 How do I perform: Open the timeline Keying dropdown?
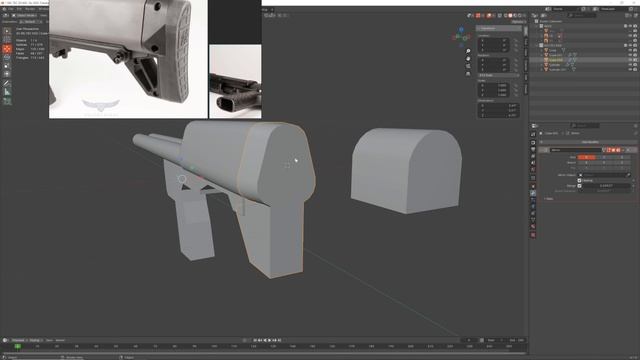pos(36,340)
